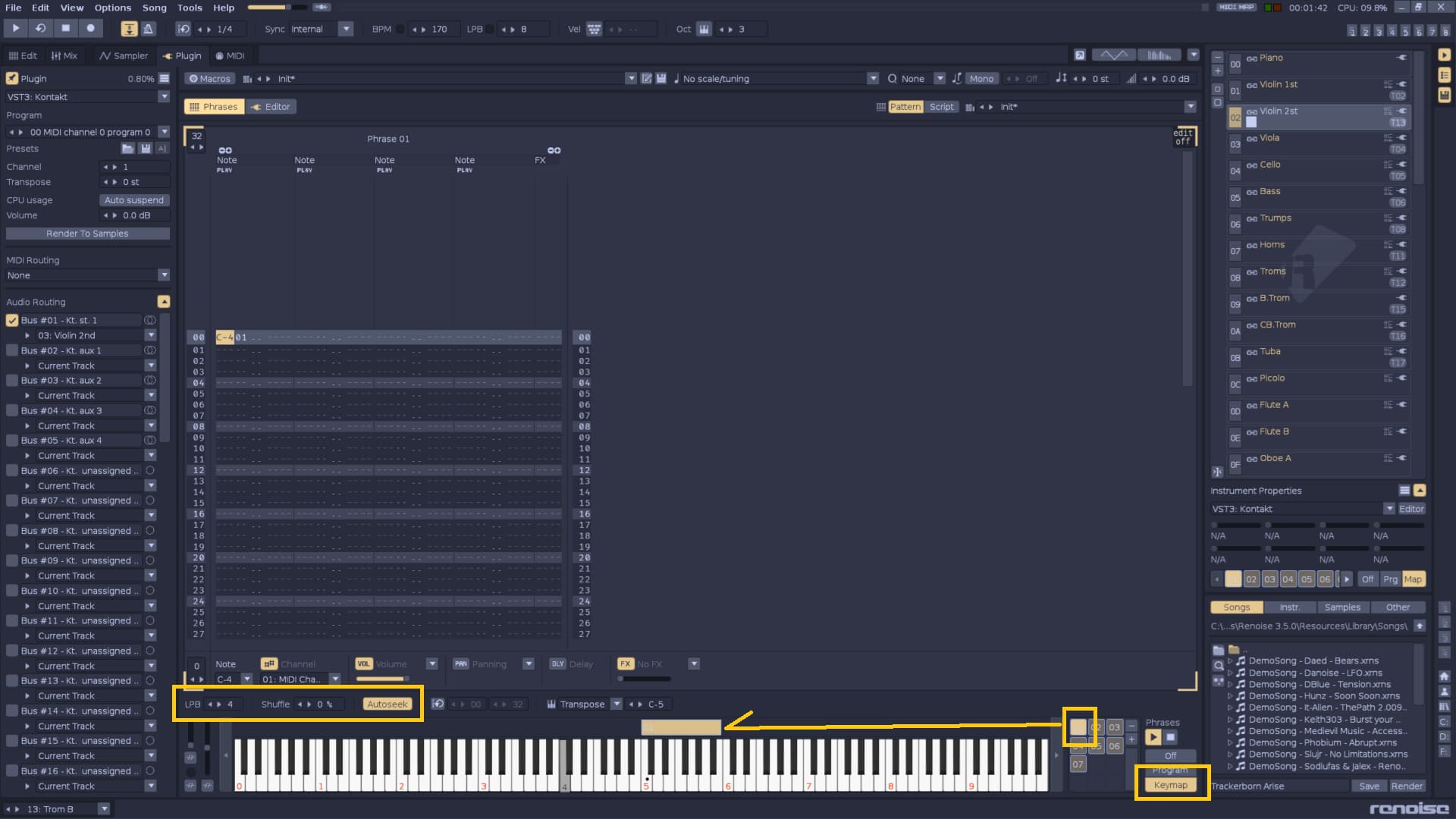Click the Editor button beside VST3: Kontakt
This screenshot has width=1456, height=819.
pos(1411,509)
